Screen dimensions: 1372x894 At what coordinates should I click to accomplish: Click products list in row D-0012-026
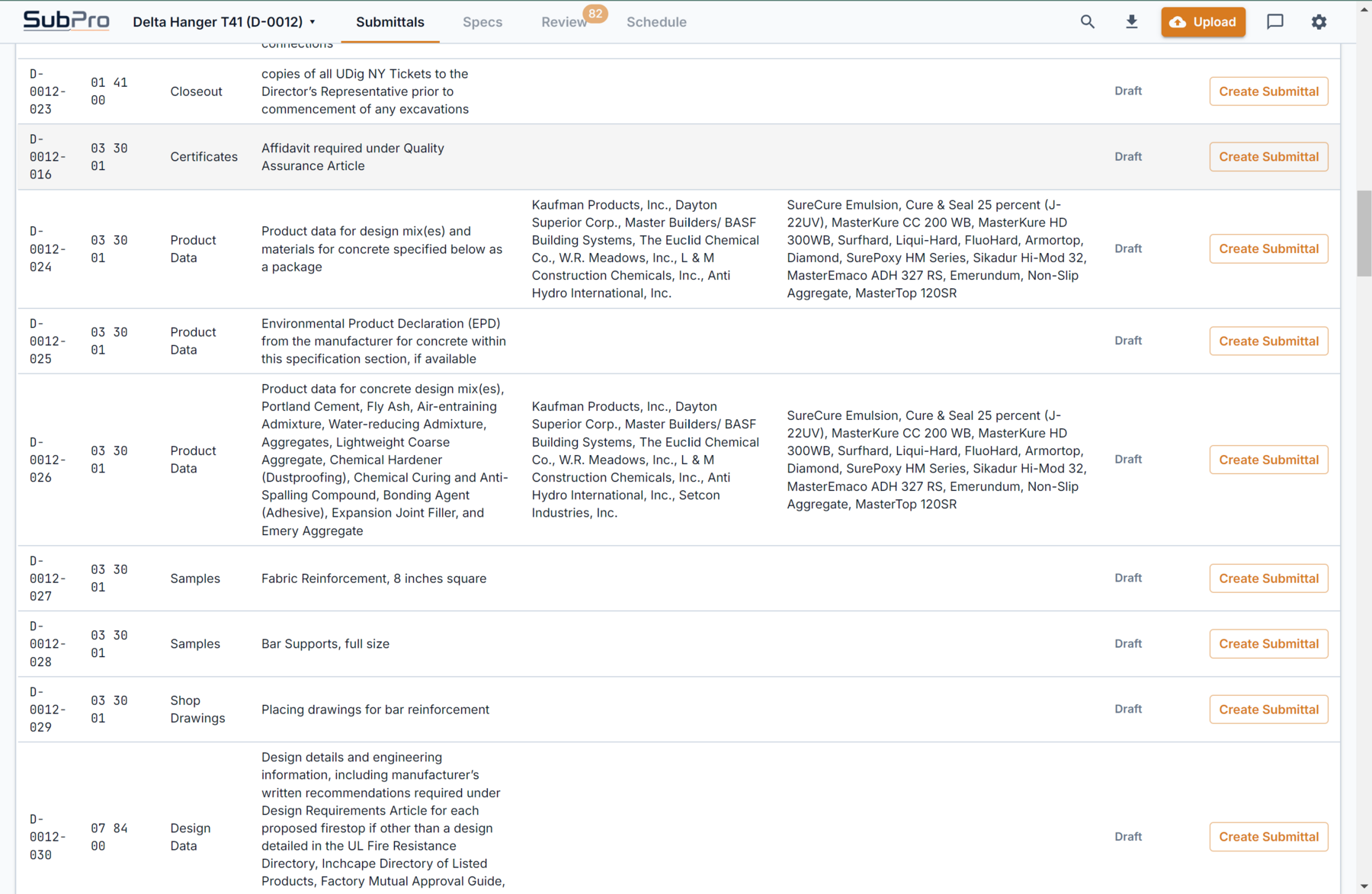(937, 460)
